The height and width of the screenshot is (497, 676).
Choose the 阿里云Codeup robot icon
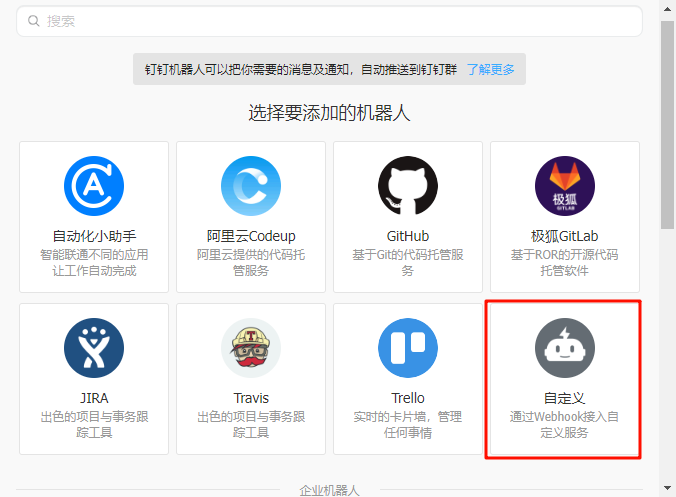(x=251, y=186)
